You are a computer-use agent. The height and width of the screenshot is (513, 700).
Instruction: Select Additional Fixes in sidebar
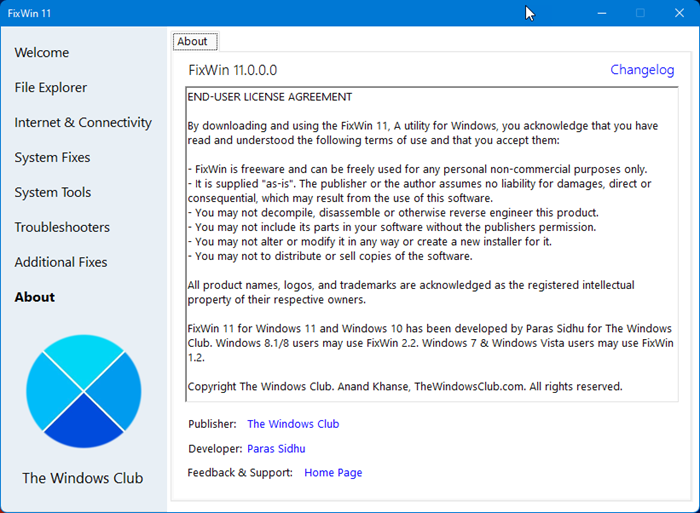[x=61, y=263]
